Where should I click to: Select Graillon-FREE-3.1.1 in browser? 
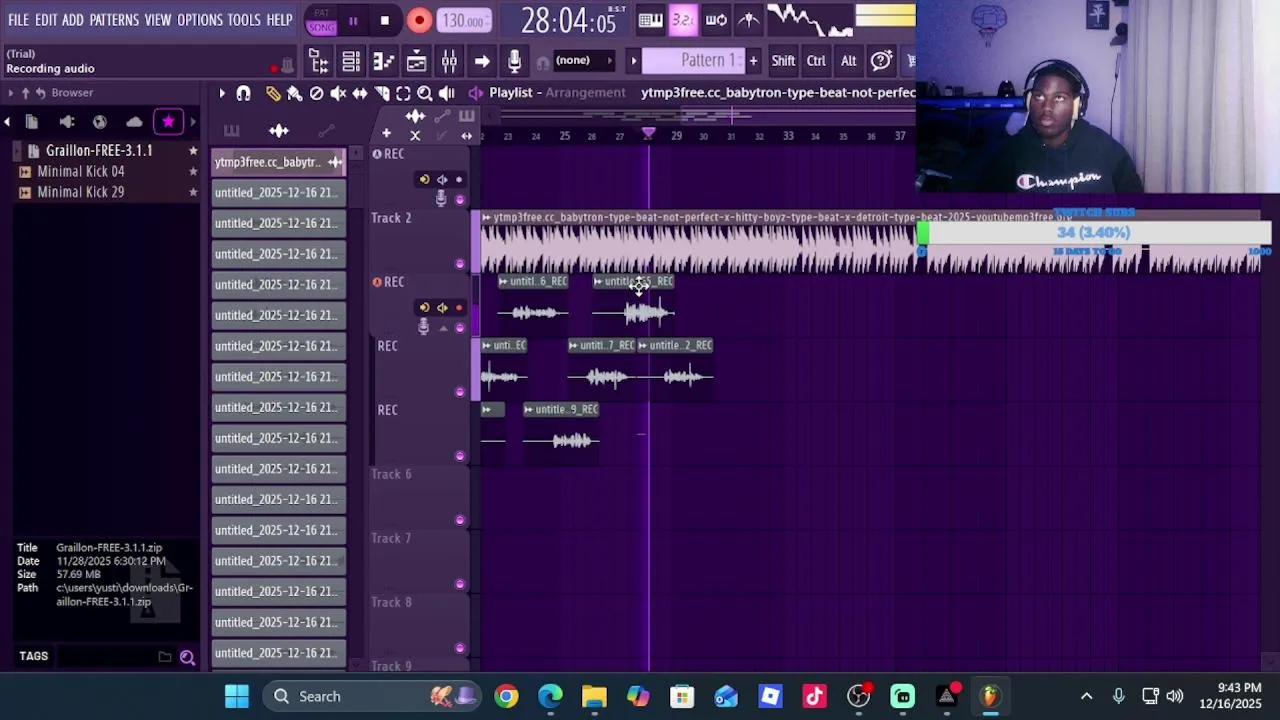(99, 151)
